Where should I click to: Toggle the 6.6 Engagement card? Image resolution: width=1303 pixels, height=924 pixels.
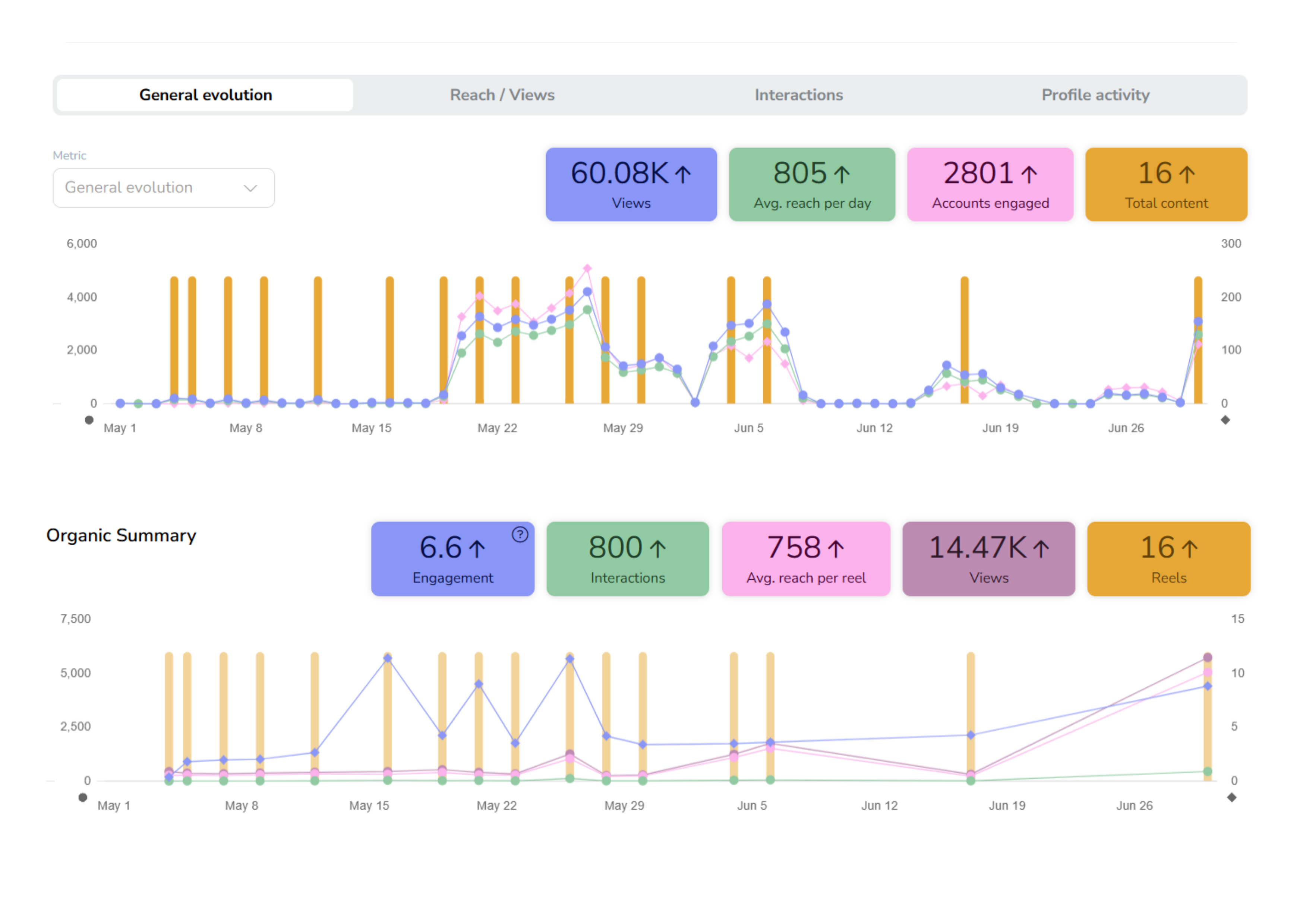pos(453,559)
